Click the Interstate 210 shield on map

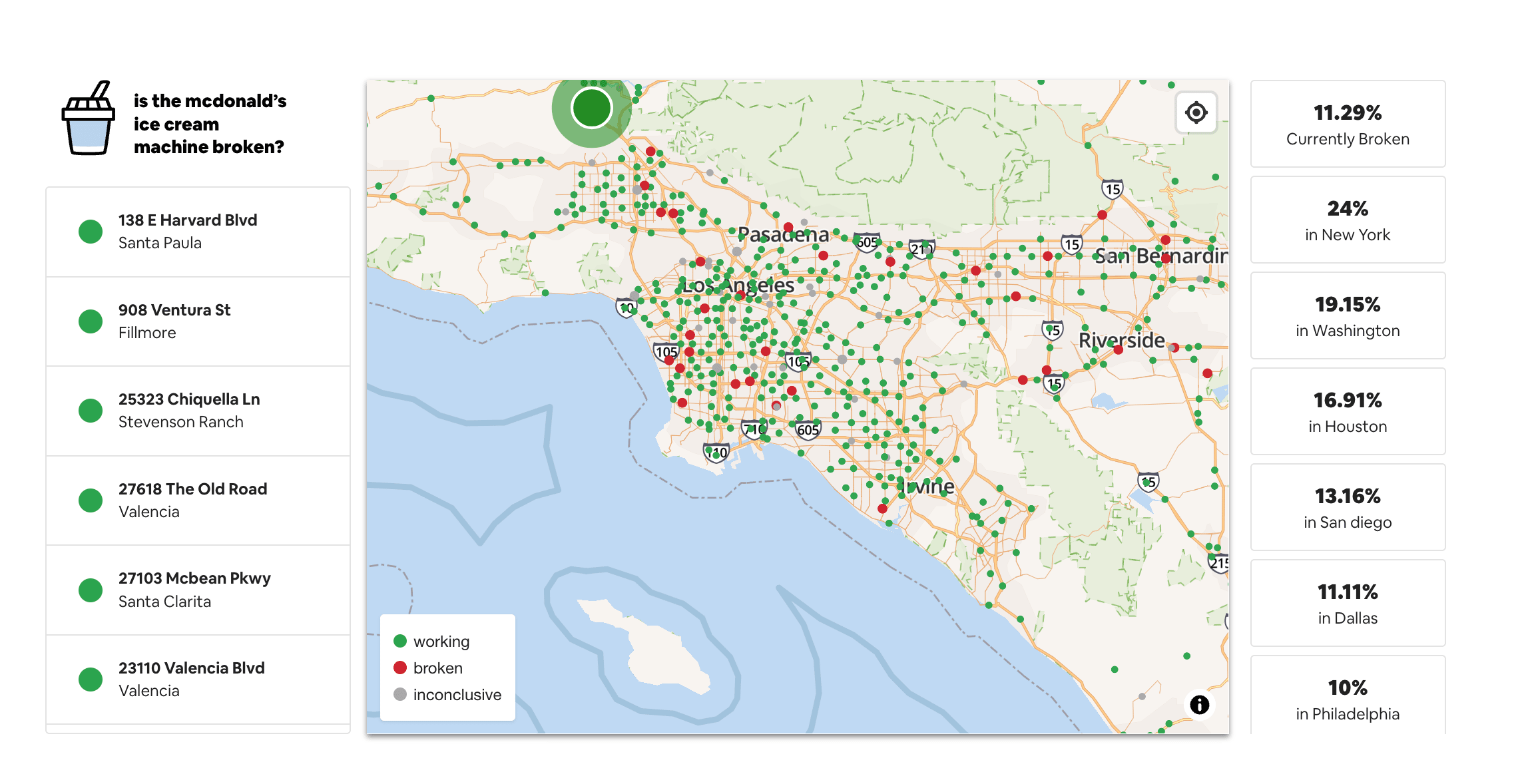921,250
